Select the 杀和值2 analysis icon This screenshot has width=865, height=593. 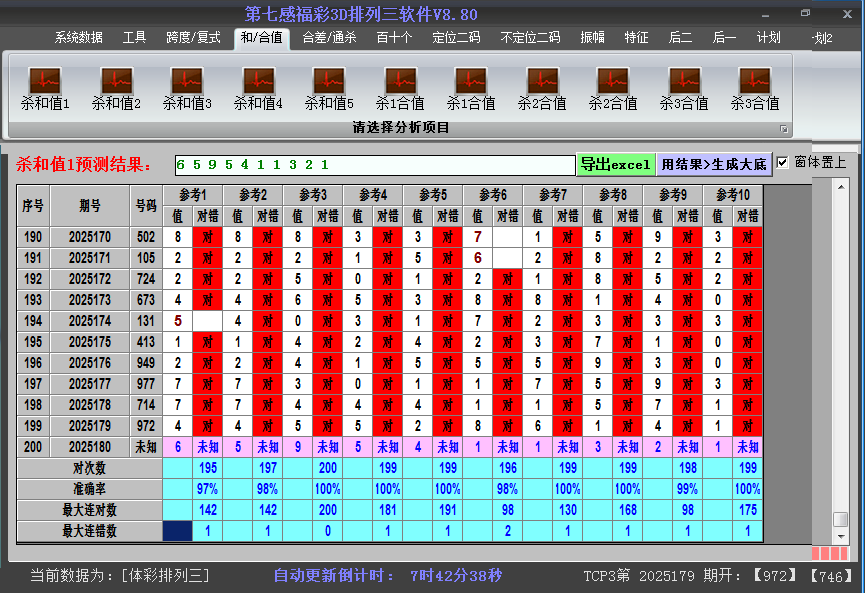pos(116,89)
